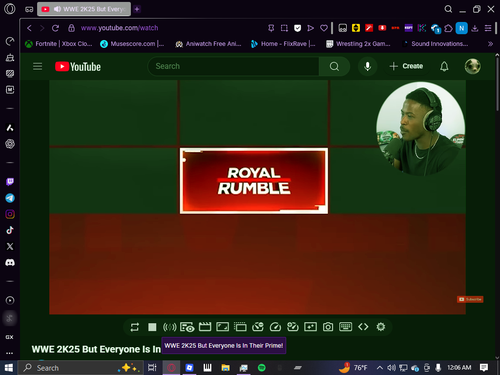Open the extensions cube icon
Viewport: 500px width, 375px height.
pyautogui.click(x=449, y=28)
